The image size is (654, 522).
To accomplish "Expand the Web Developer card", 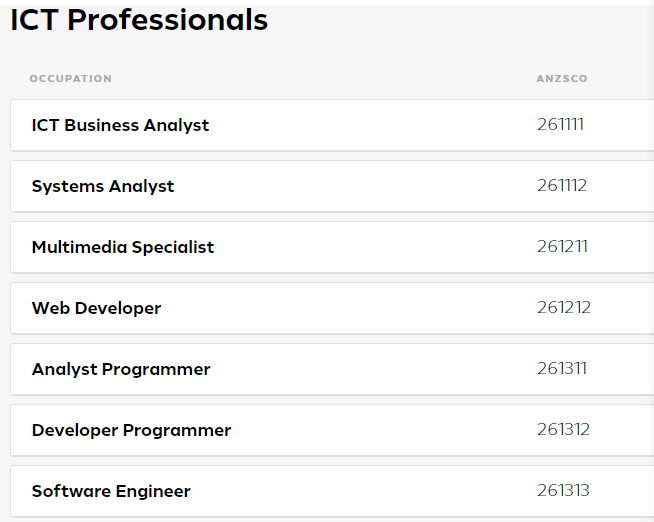I will tap(332, 308).
